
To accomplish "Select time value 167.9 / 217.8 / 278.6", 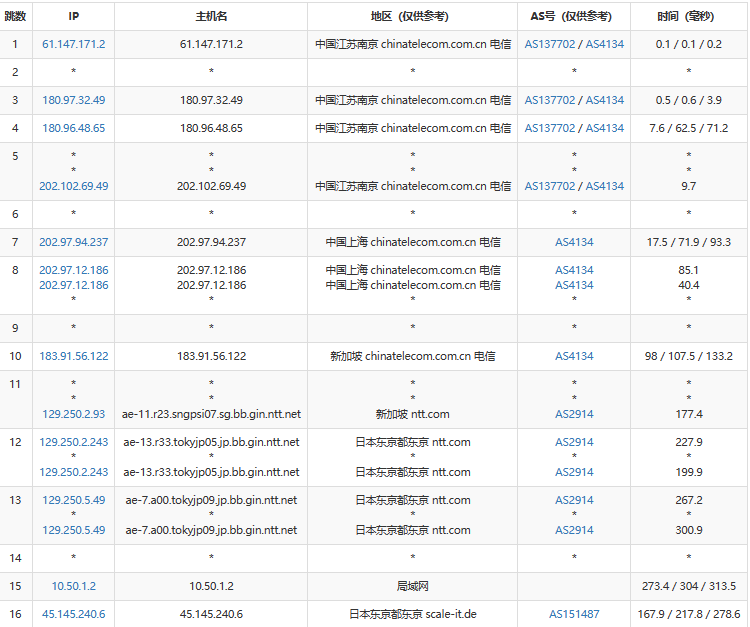I will (689, 614).
